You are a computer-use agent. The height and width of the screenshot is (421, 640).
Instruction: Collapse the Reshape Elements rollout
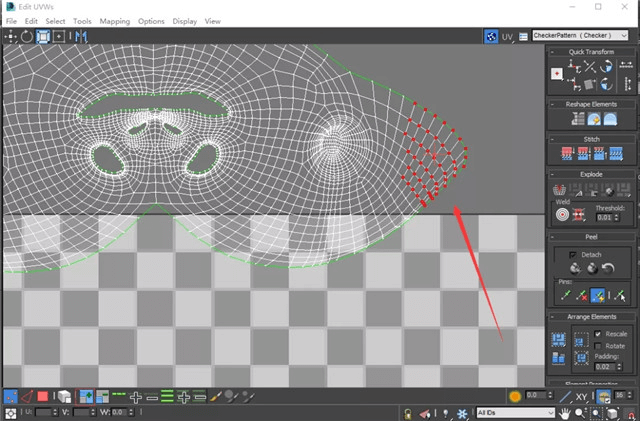[x=552, y=104]
